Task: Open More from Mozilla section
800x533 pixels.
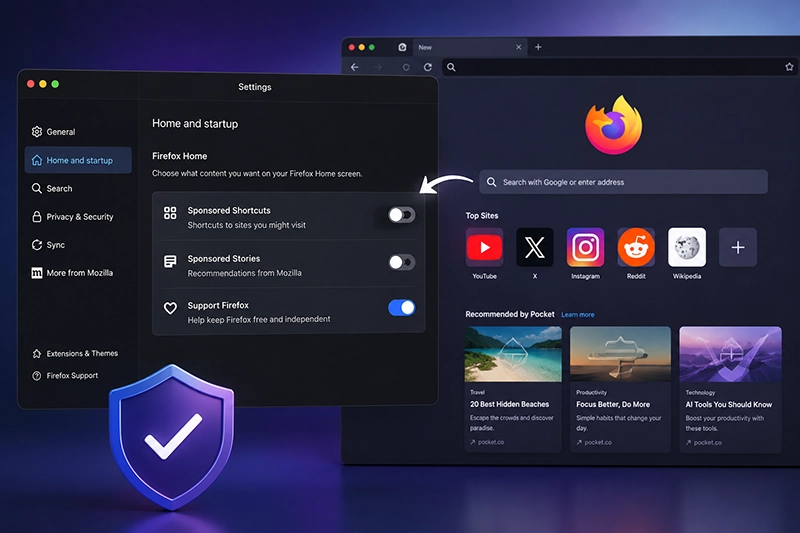Action: tap(72, 273)
